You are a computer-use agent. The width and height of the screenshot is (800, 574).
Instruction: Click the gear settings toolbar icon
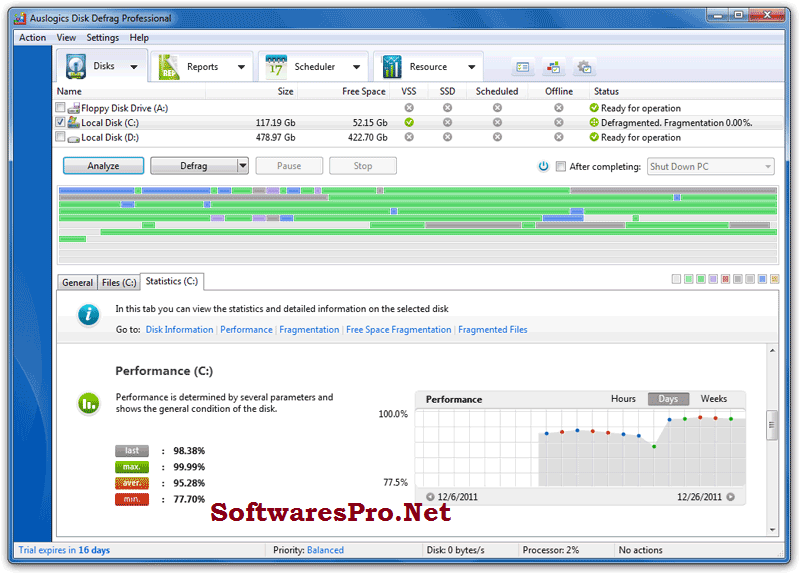[584, 67]
